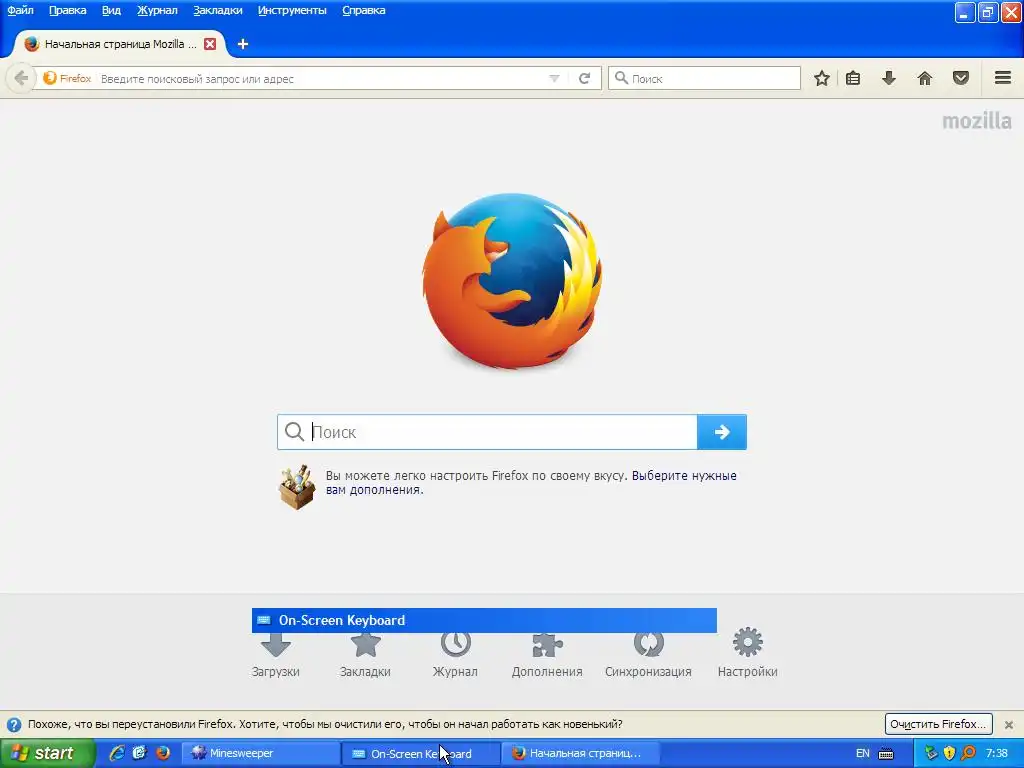The width and height of the screenshot is (1024, 768).
Task: Click the 7:38 system clock
Action: (997, 753)
